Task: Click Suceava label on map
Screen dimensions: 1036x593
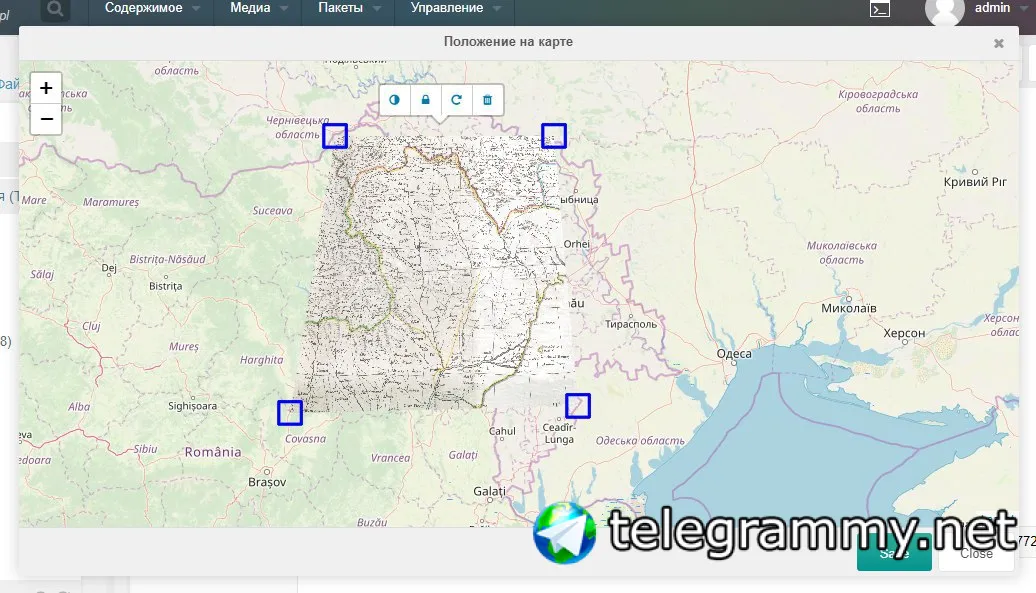Action: [272, 211]
